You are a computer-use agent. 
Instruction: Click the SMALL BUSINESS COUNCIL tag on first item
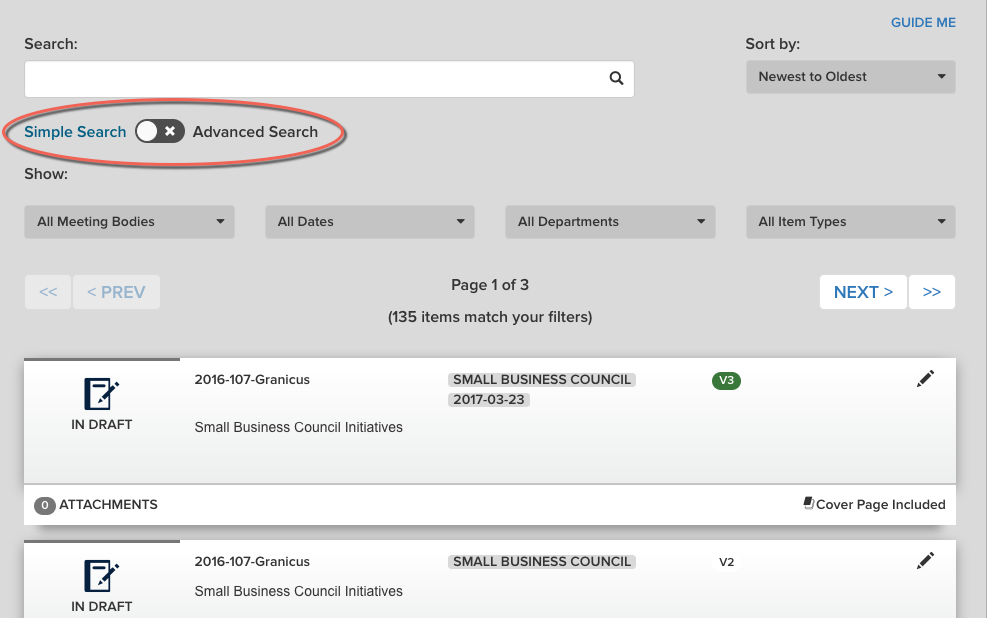pos(542,380)
